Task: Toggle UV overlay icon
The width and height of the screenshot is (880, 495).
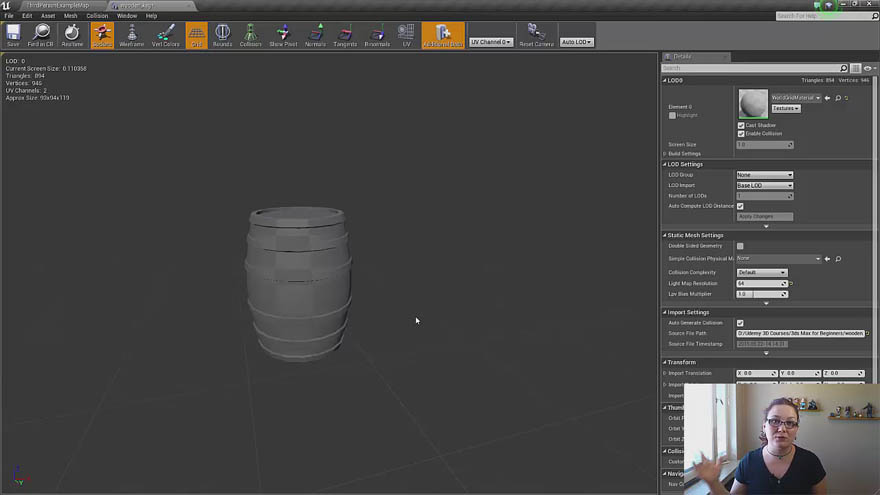Action: click(x=406, y=35)
